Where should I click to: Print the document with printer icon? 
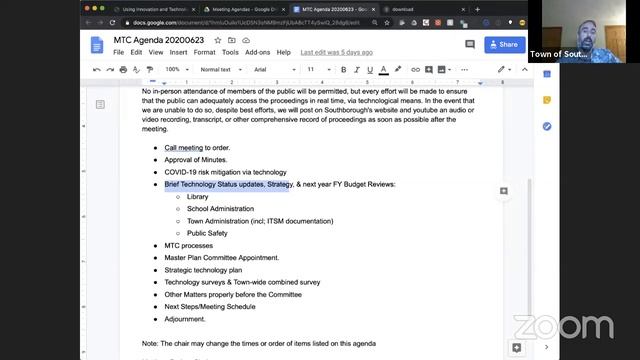pyautogui.click(x=123, y=70)
